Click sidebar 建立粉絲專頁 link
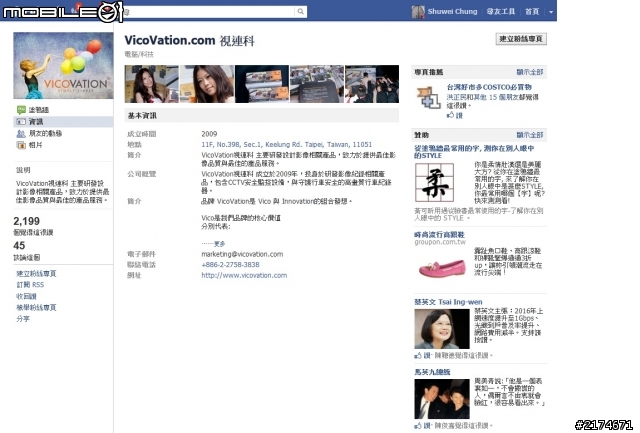 36,273
